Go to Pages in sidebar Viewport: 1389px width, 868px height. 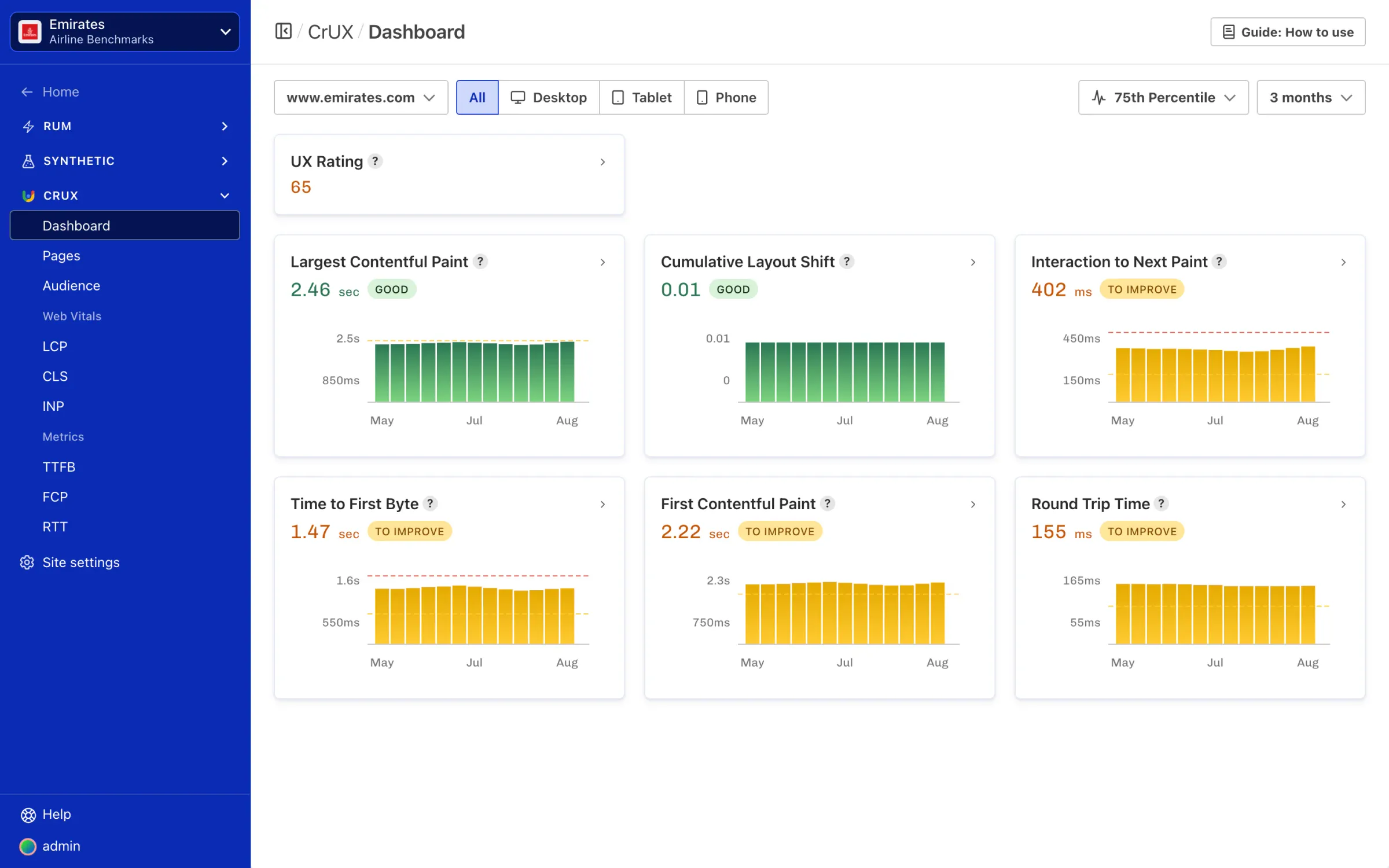coord(61,256)
